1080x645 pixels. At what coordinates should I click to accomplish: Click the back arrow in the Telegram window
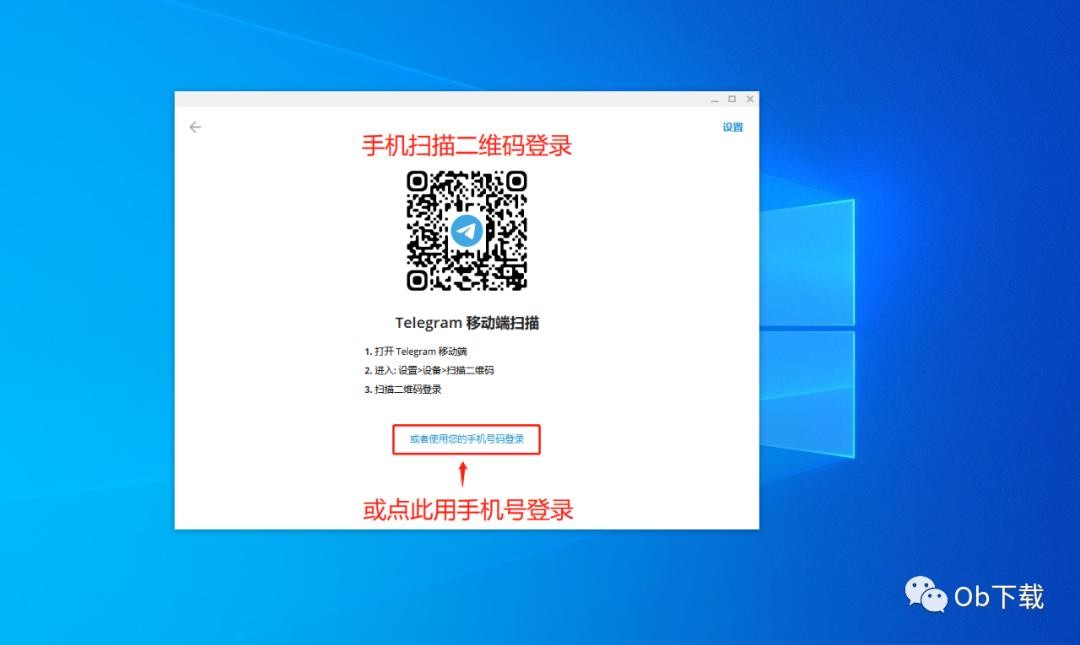[195, 127]
